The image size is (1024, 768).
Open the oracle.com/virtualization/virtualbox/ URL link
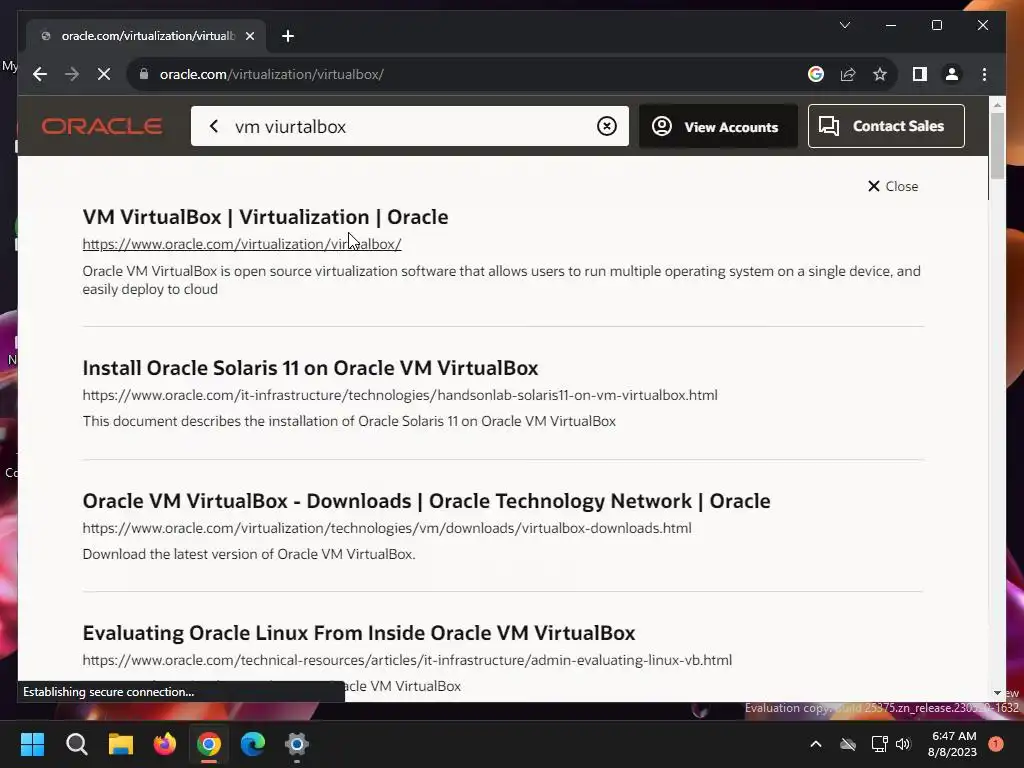242,244
